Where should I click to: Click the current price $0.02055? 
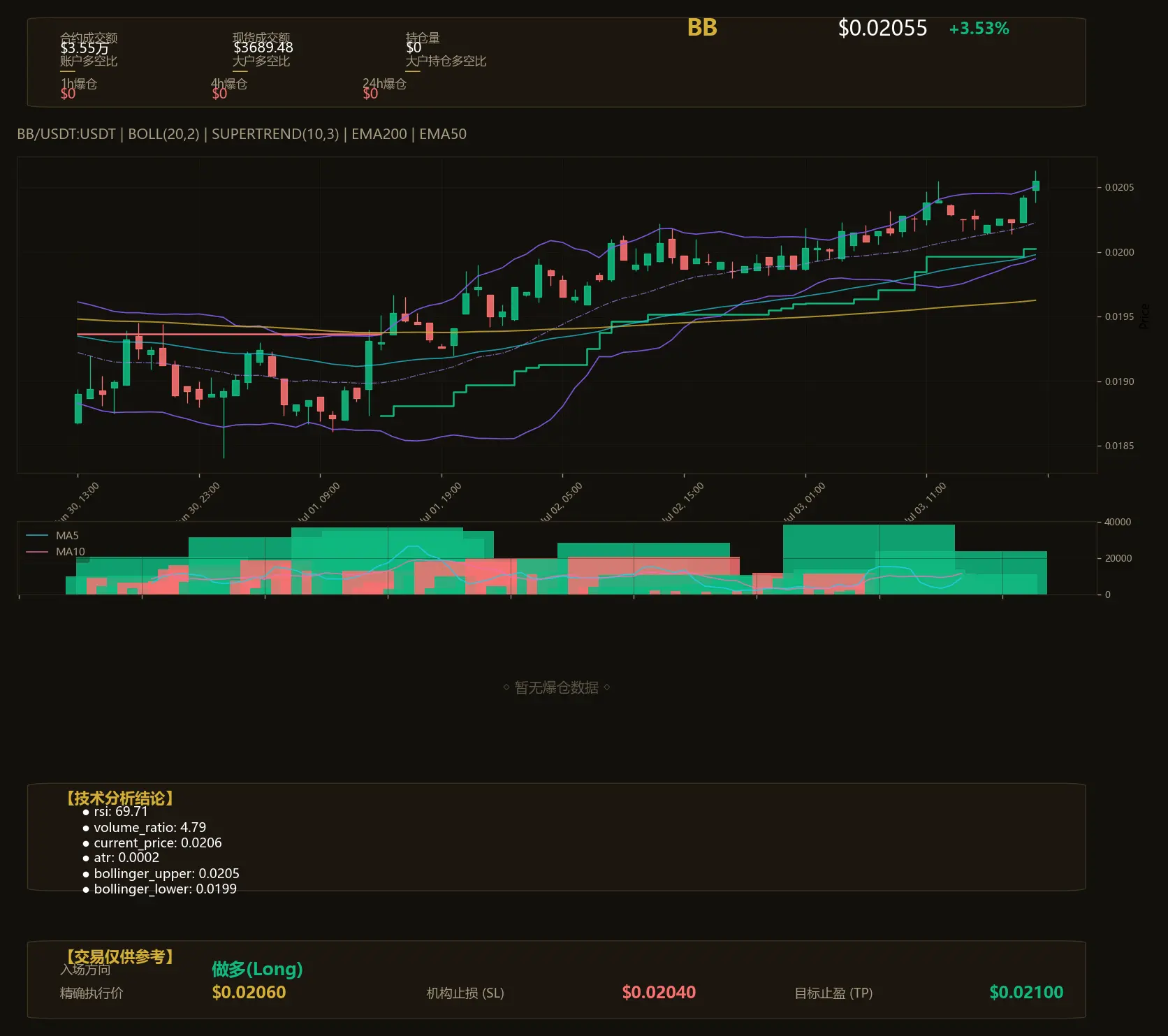coord(882,28)
